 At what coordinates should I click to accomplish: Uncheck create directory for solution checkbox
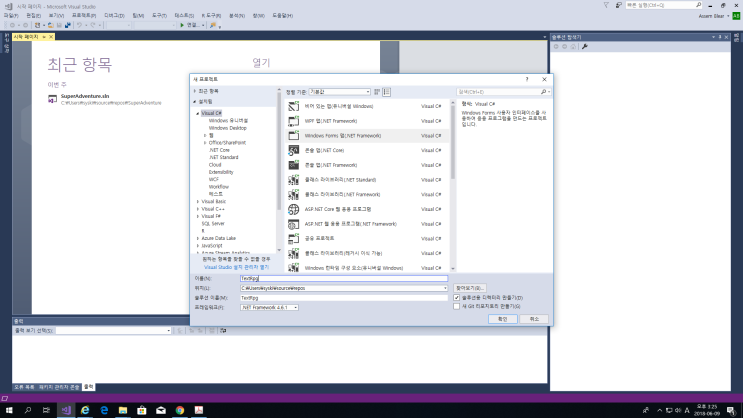[457, 297]
